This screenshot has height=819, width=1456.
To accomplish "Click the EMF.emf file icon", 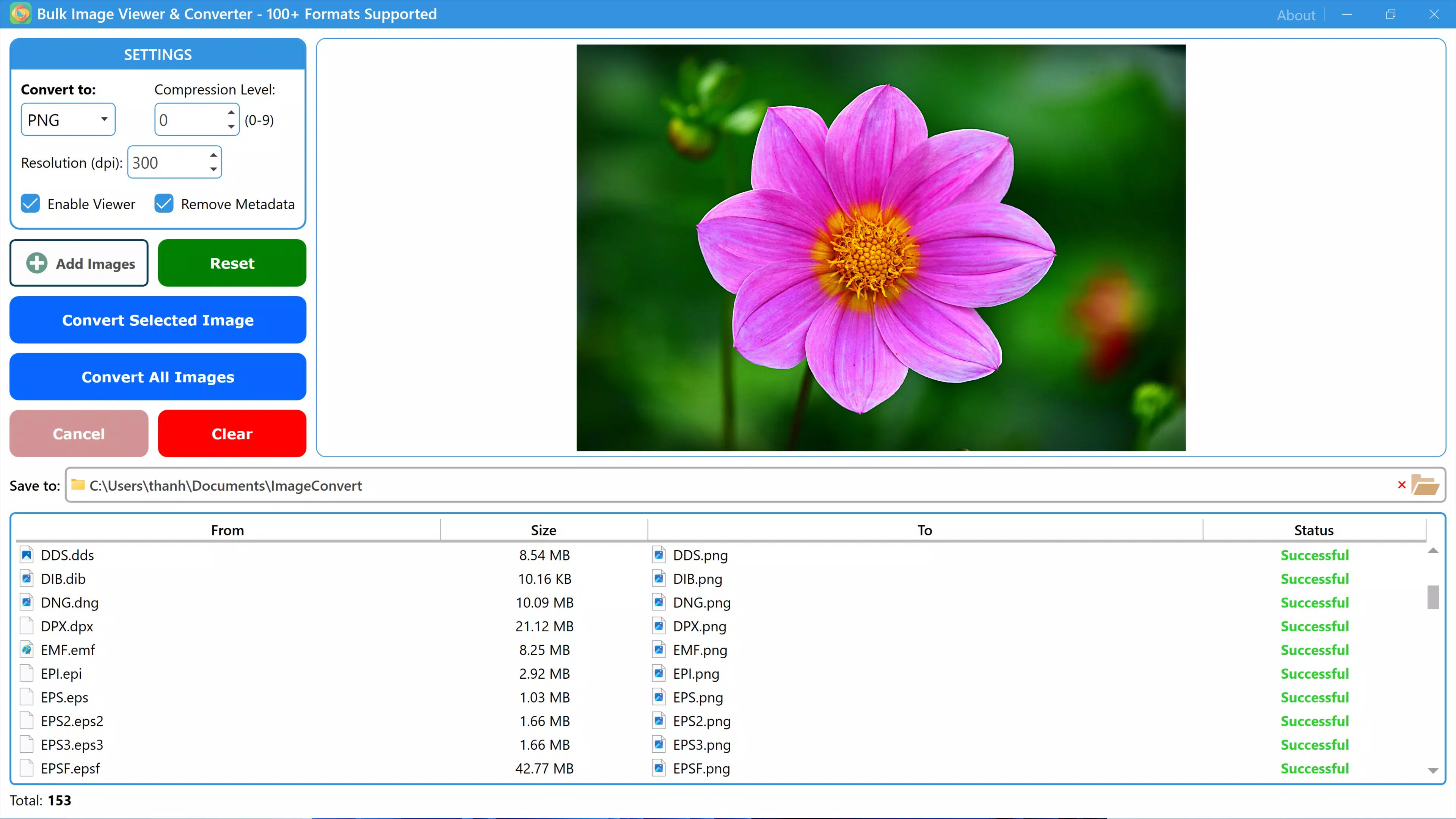I will coord(27,650).
